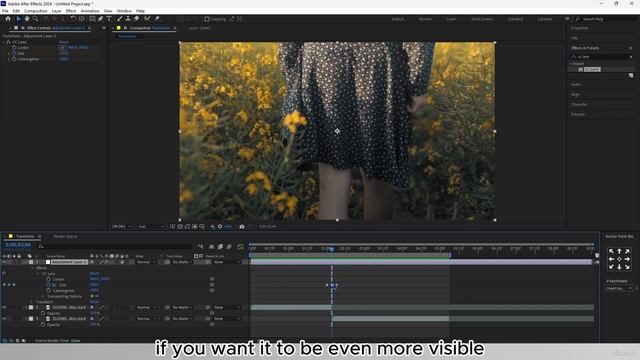The width and height of the screenshot is (640, 360).
Task: Open Adjustment Layer 1 Parent dropdown
Action: (227, 262)
